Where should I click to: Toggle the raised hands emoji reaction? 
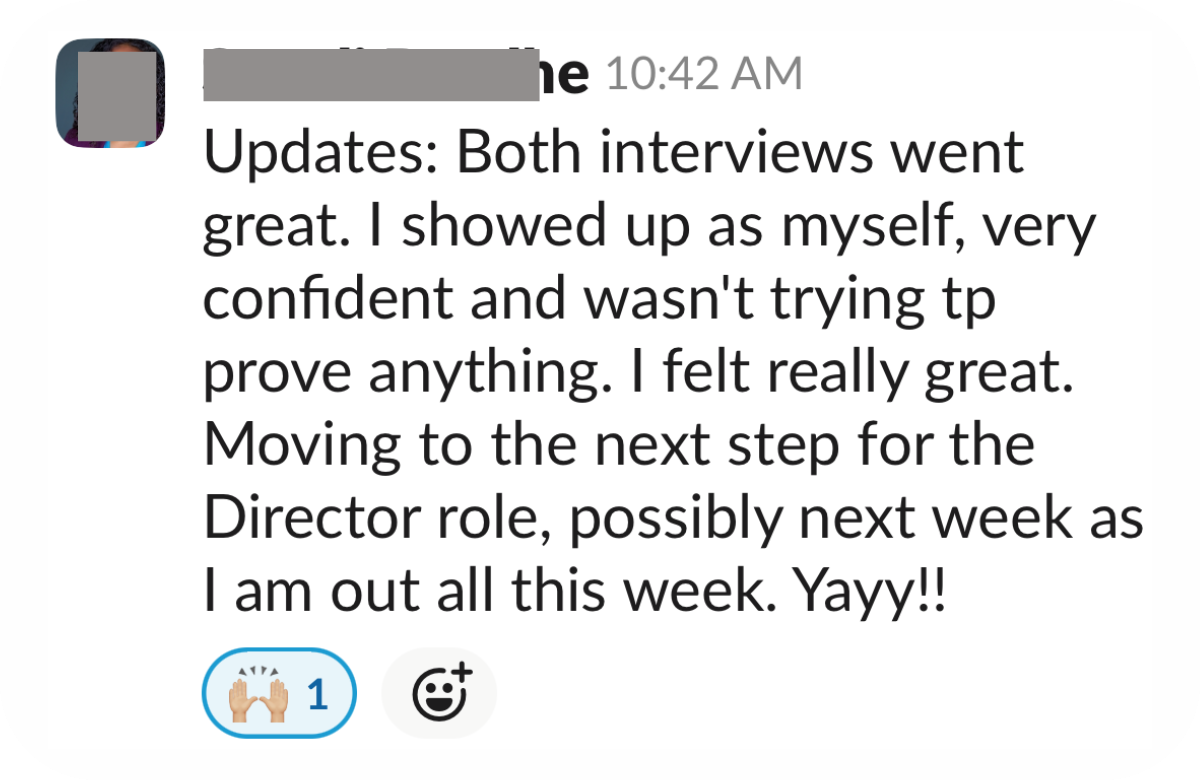279,693
